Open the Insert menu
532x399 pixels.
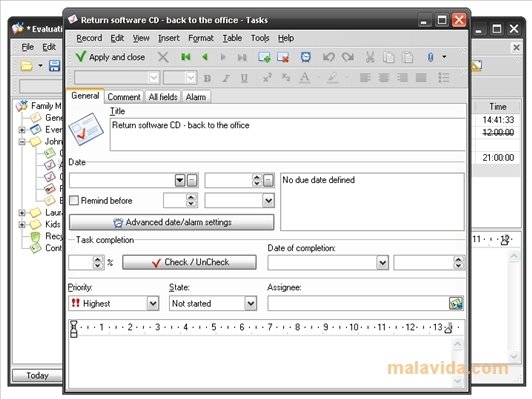169,38
